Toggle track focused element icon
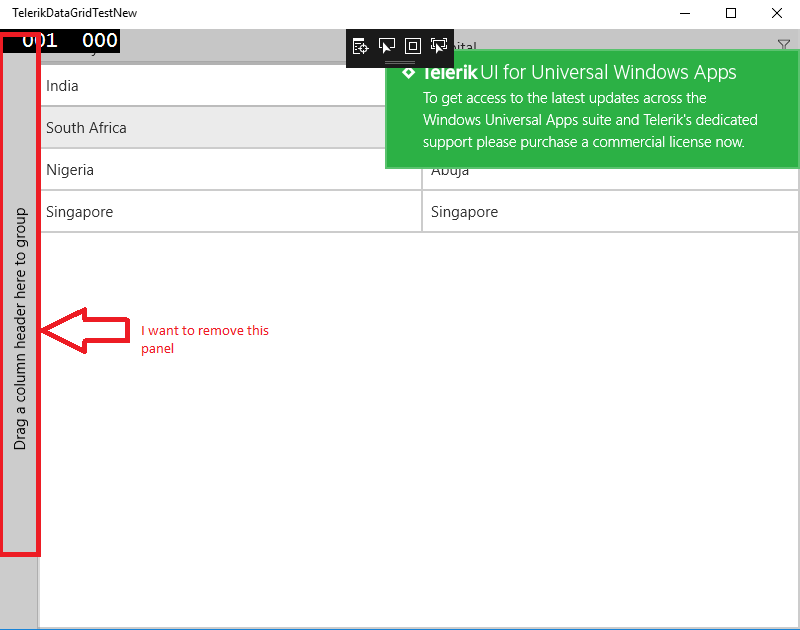The height and width of the screenshot is (630, 800). coord(438,46)
